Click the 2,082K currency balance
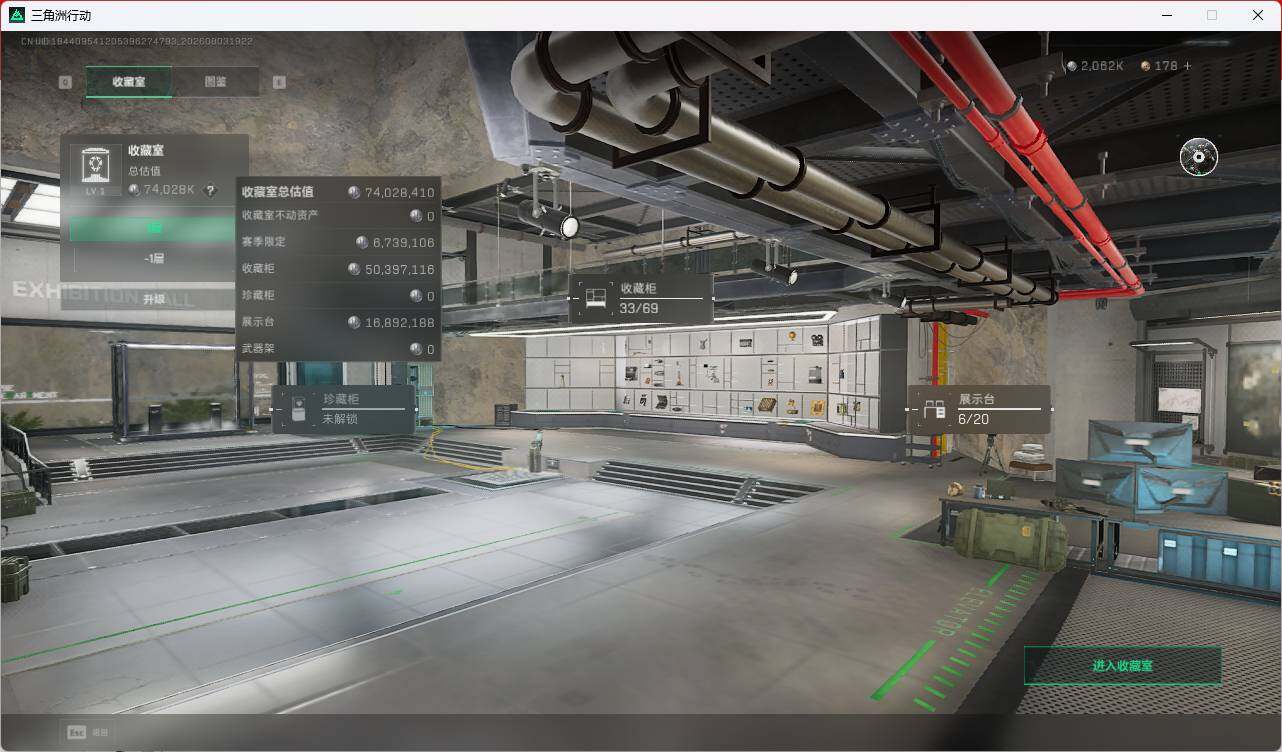Screen dimensions: 1282x752 click(1102, 66)
